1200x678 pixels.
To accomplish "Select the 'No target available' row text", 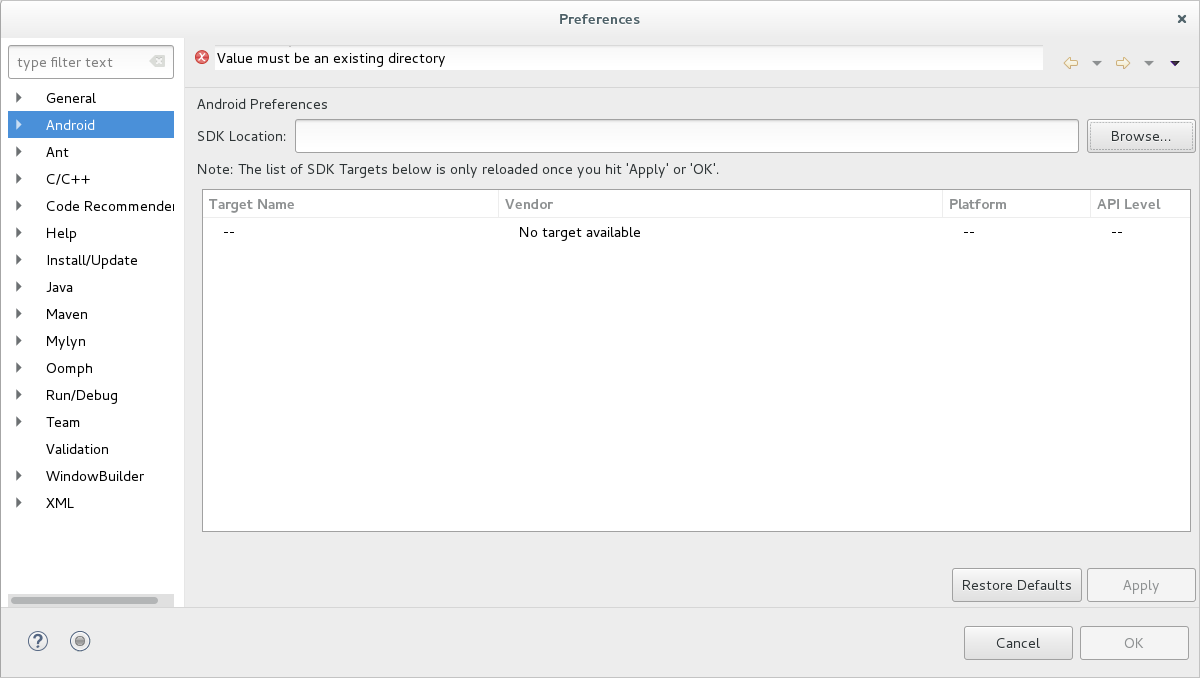I will 580,232.
